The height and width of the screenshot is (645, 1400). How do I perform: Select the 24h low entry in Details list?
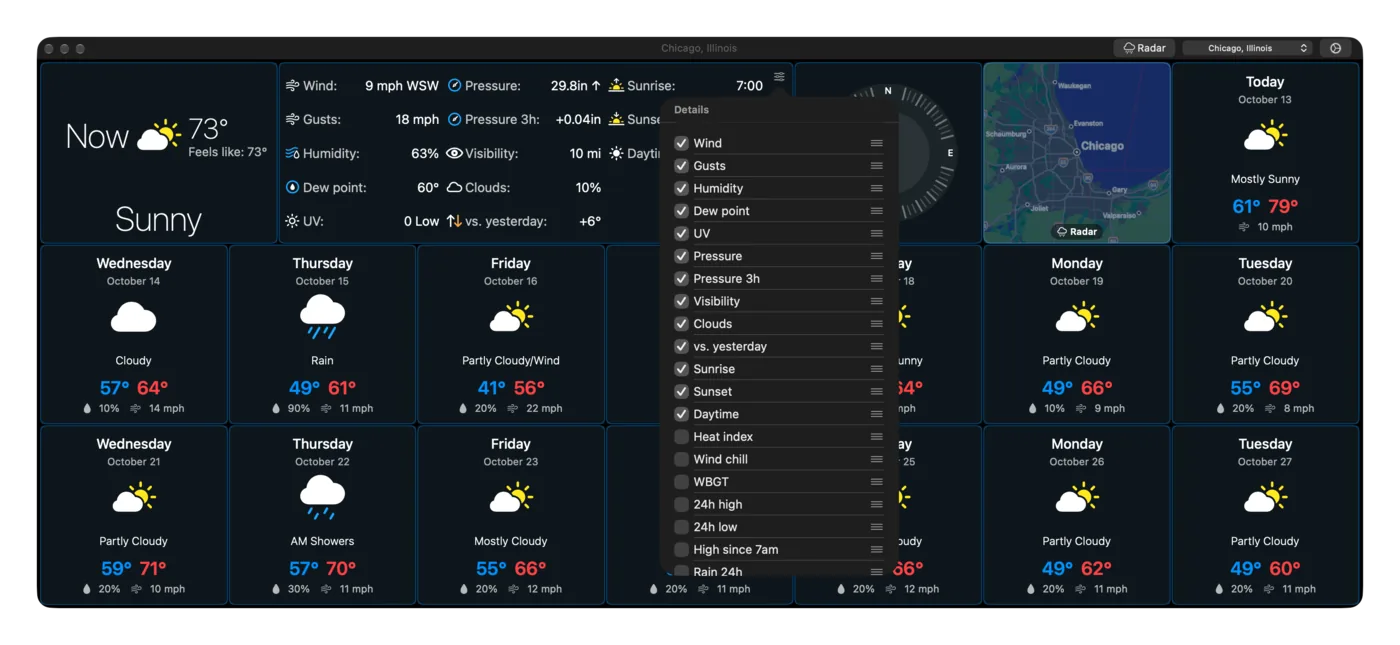[x=779, y=527]
